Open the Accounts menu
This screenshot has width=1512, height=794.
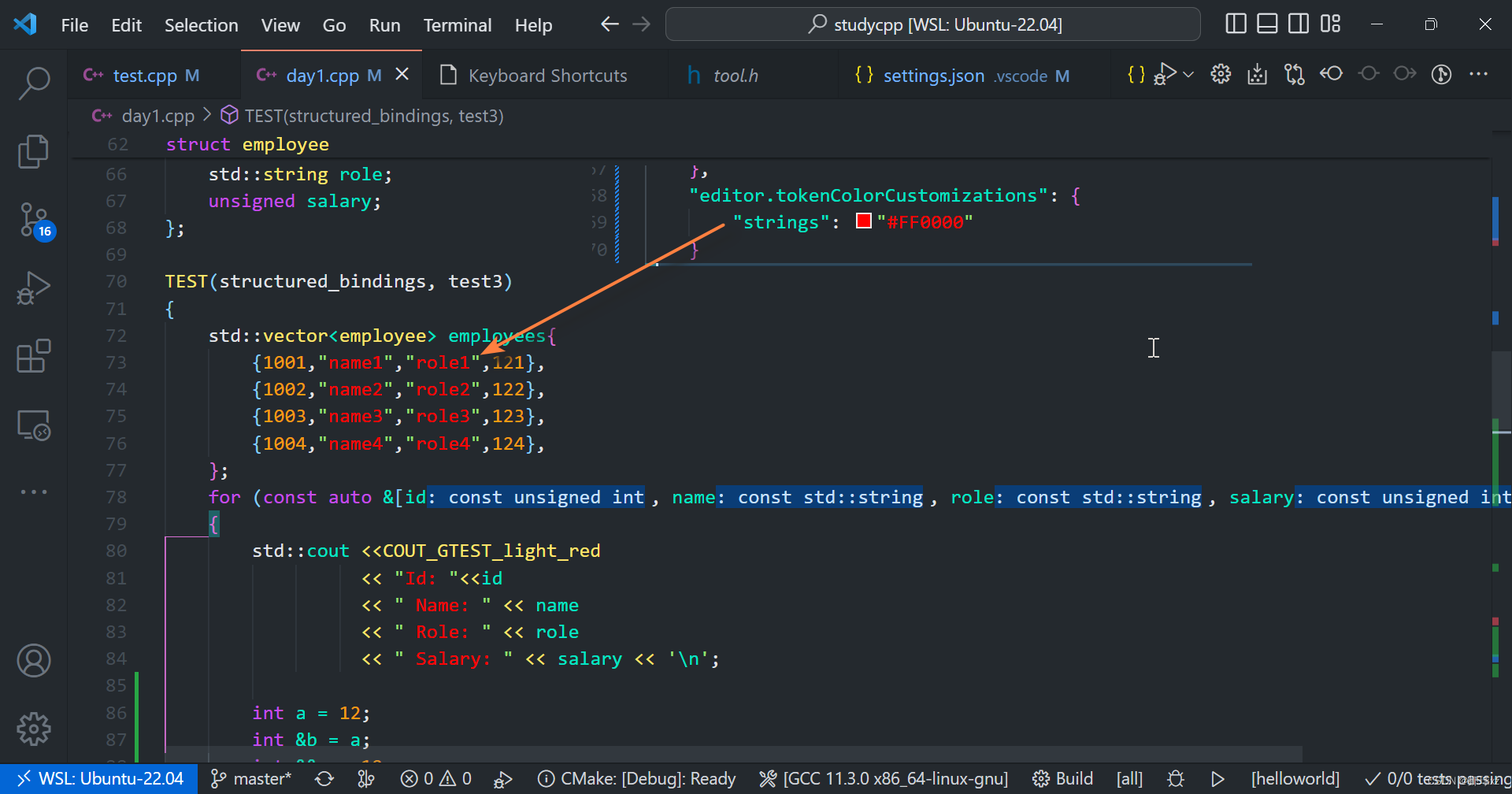coord(34,661)
